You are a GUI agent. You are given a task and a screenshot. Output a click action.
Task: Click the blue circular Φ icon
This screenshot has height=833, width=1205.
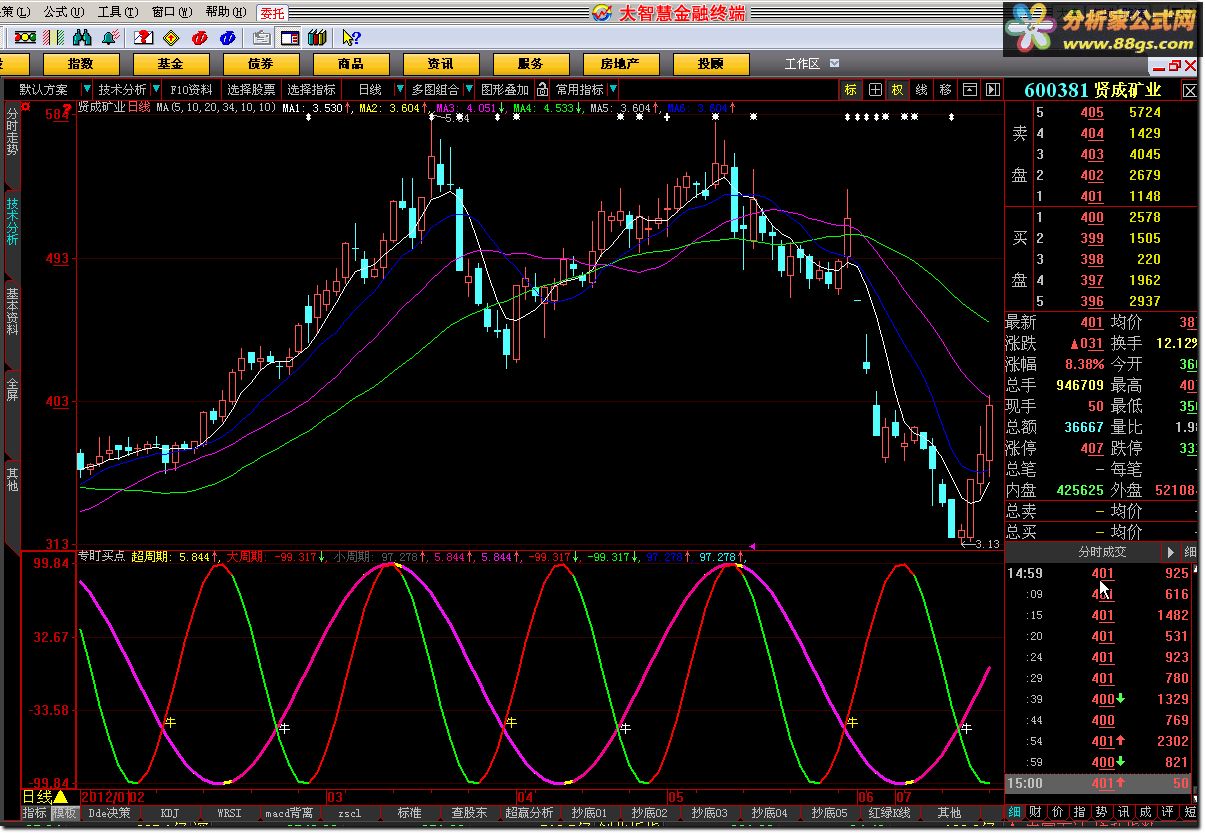tap(227, 38)
